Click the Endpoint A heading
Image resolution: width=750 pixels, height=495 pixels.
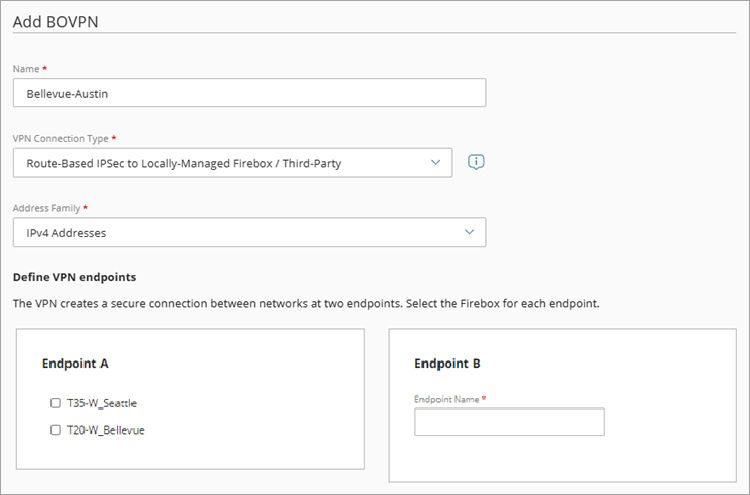pyautogui.click(x=75, y=364)
